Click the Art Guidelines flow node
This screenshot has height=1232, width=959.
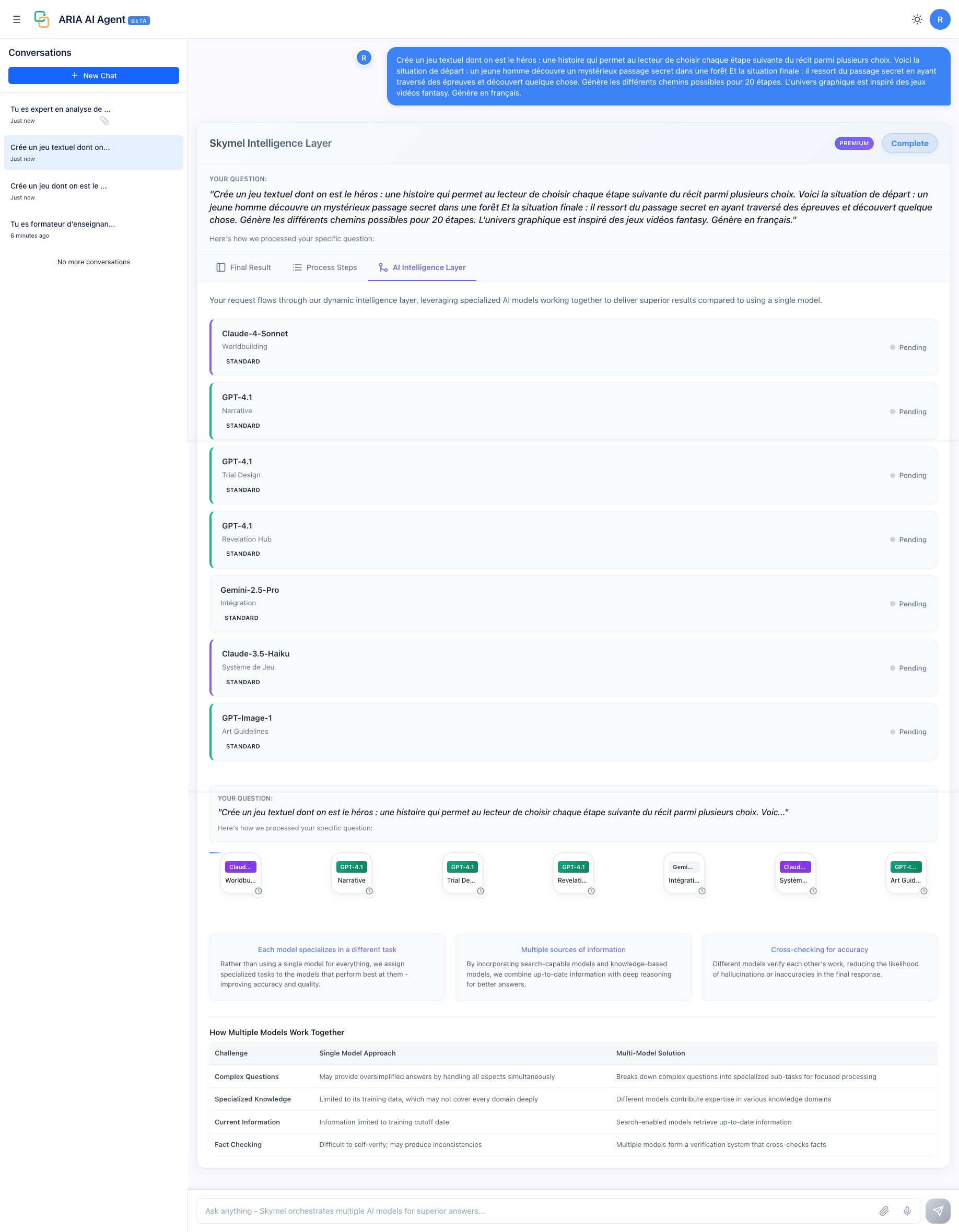[x=905, y=873]
